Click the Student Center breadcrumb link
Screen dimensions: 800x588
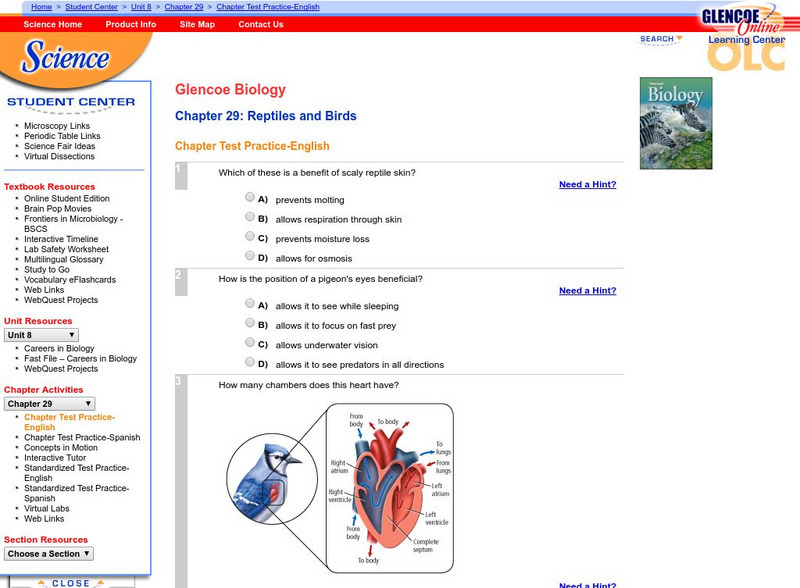[91, 7]
